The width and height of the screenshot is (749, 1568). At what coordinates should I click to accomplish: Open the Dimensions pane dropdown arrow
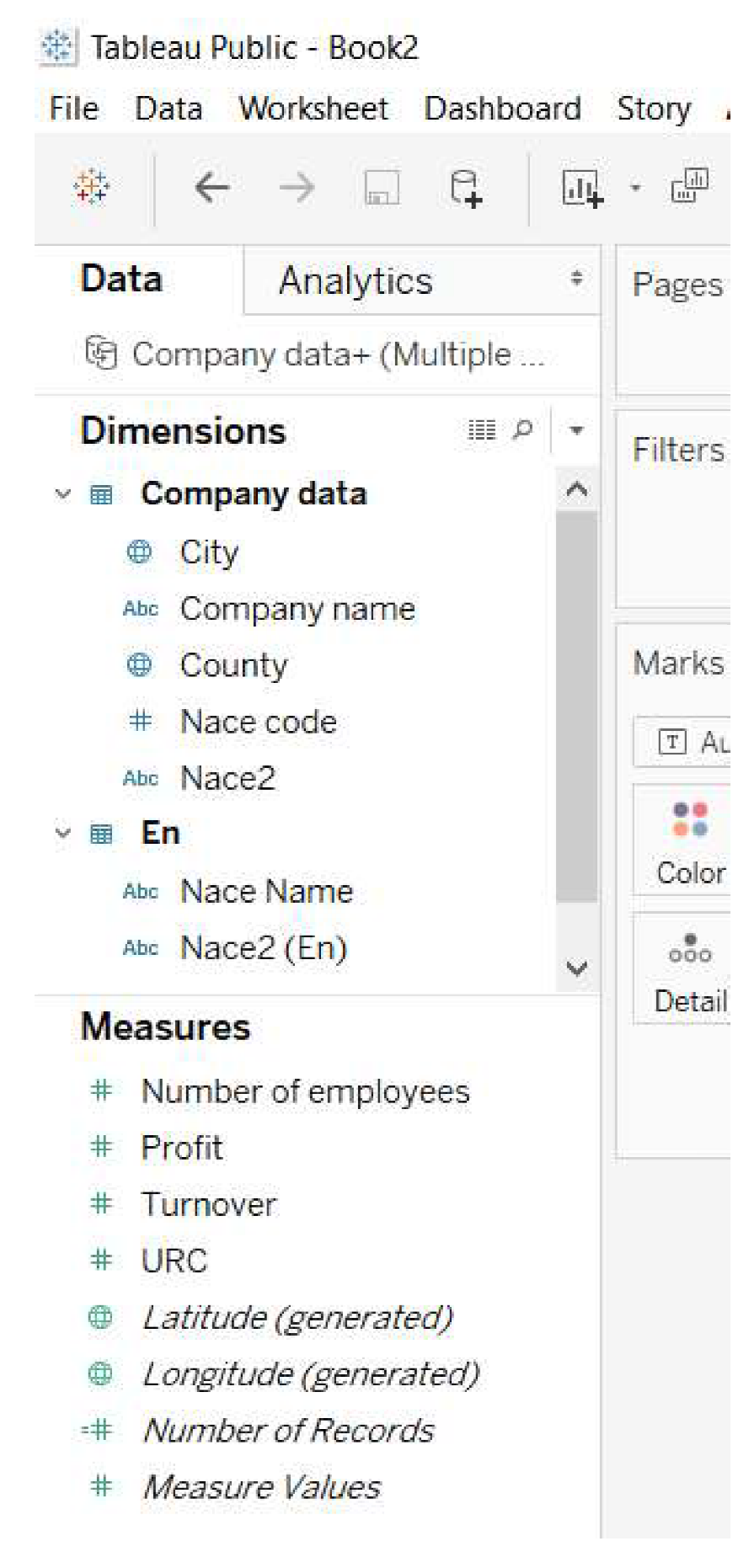(x=576, y=430)
